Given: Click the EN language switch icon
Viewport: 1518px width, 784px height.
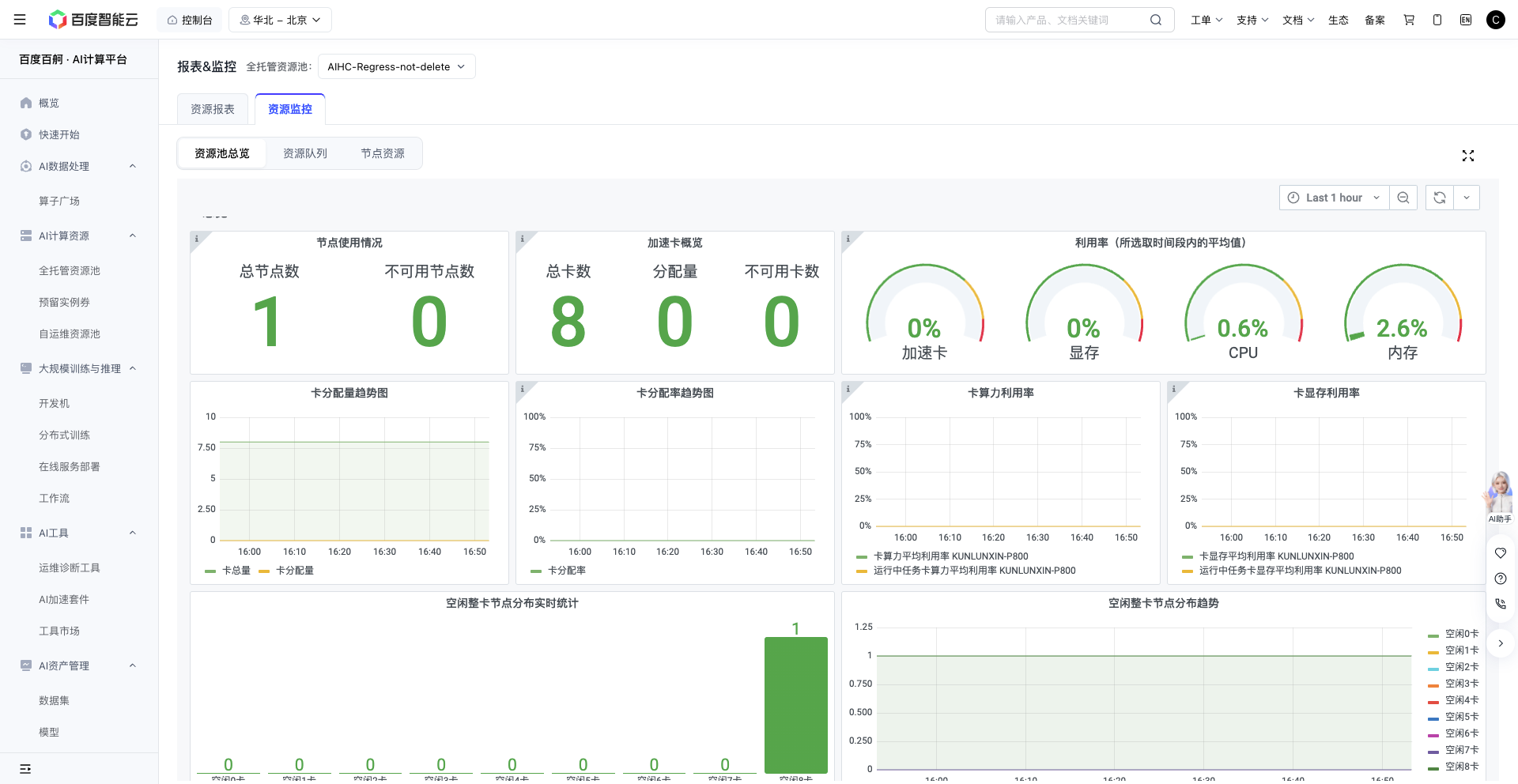Looking at the screenshot, I should click(x=1466, y=20).
